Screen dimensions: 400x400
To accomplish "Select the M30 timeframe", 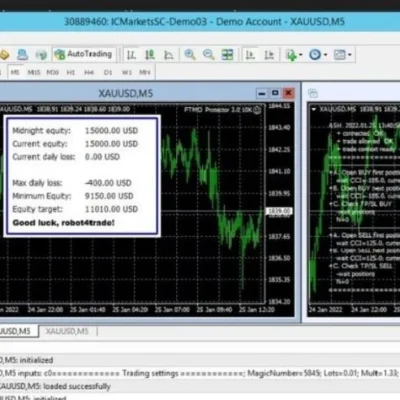I will [52, 72].
